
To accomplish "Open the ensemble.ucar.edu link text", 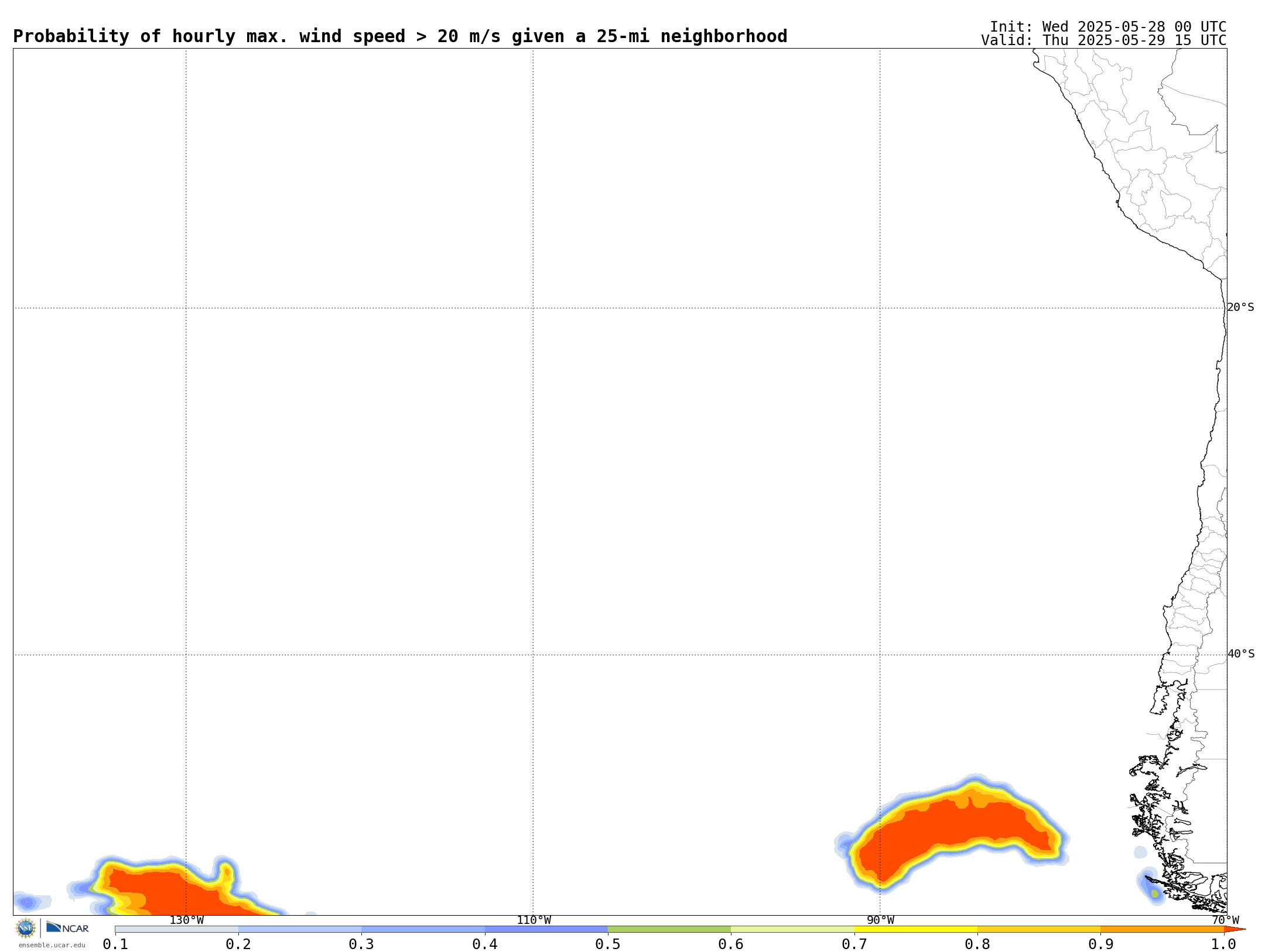I will [x=52, y=945].
